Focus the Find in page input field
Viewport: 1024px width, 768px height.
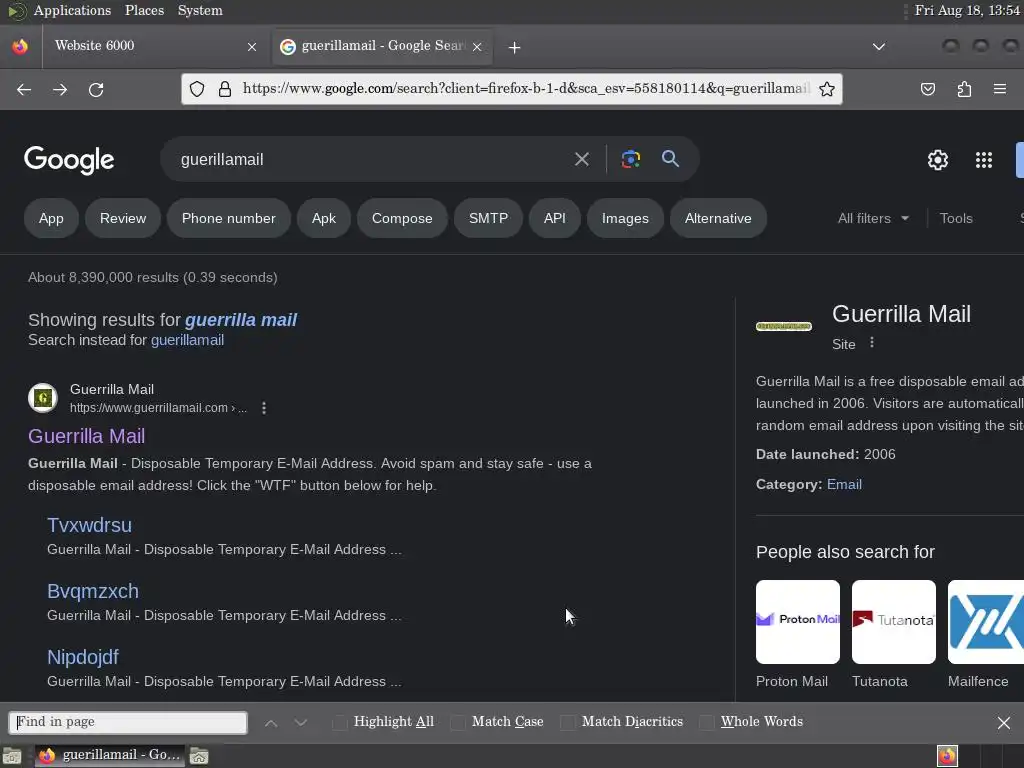(128, 722)
